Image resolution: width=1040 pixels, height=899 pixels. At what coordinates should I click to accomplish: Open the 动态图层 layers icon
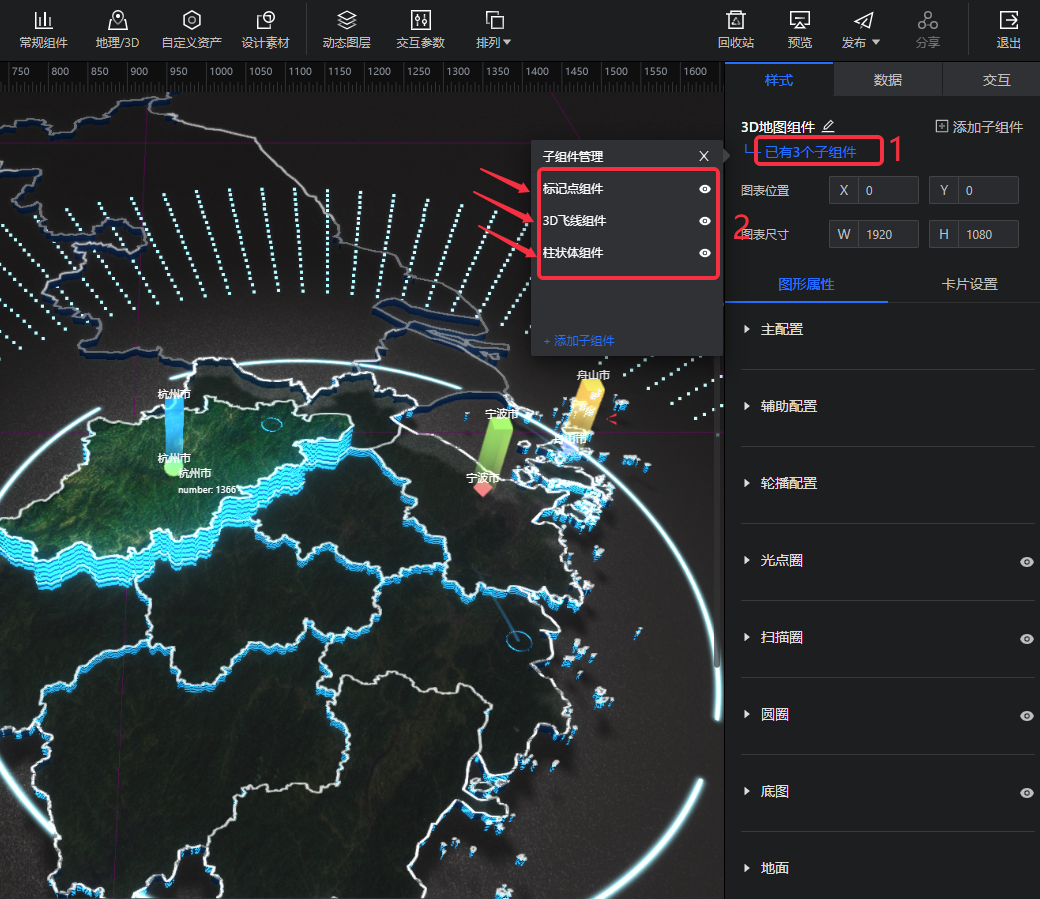346,21
